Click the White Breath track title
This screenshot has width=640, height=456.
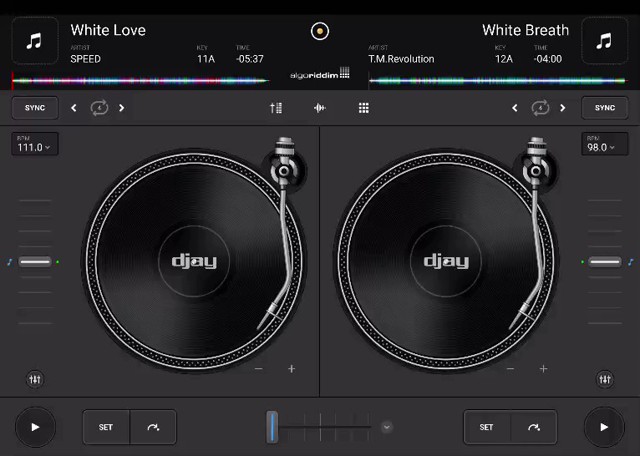click(x=525, y=30)
